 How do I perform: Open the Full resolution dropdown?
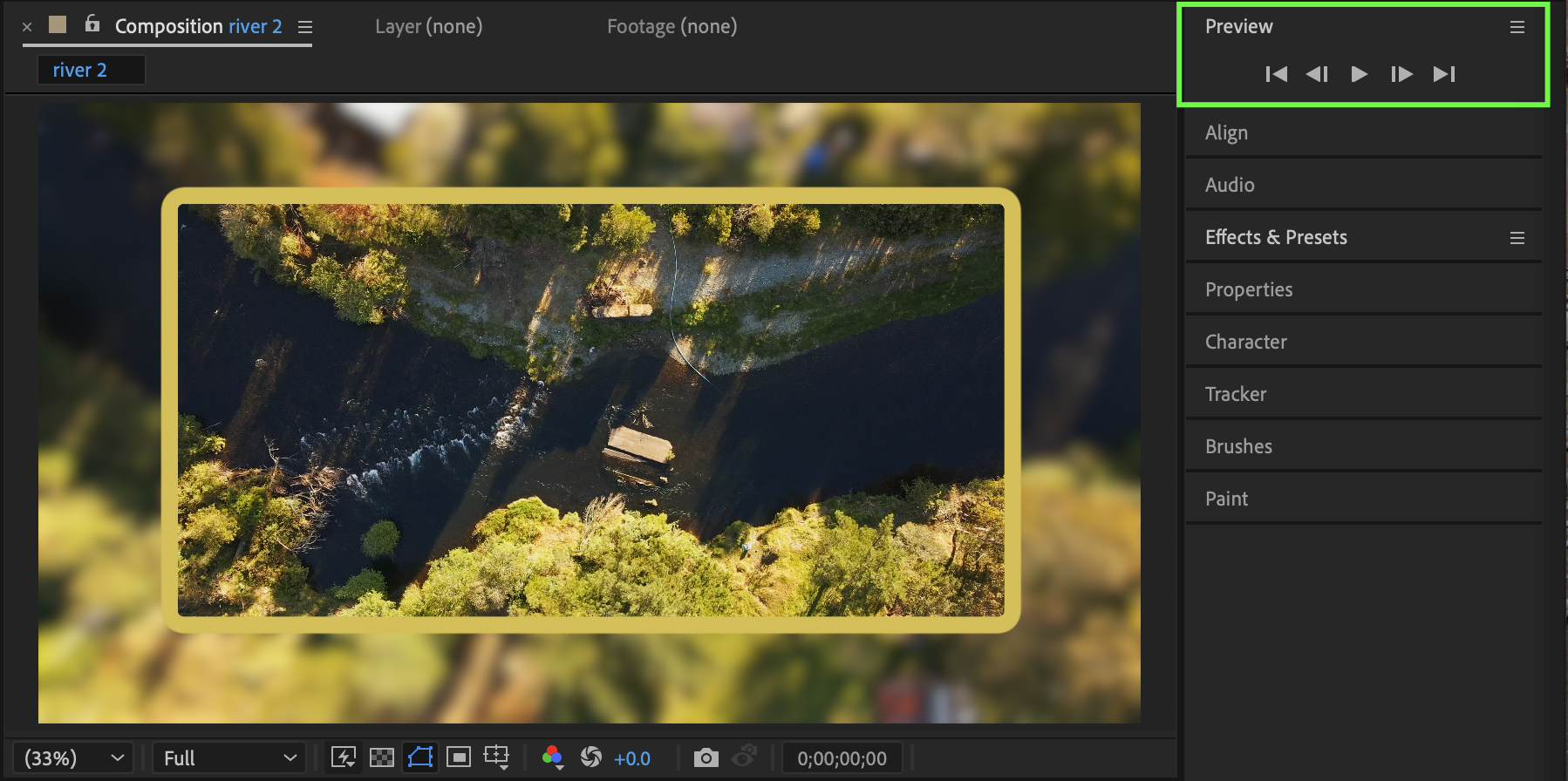(229, 758)
